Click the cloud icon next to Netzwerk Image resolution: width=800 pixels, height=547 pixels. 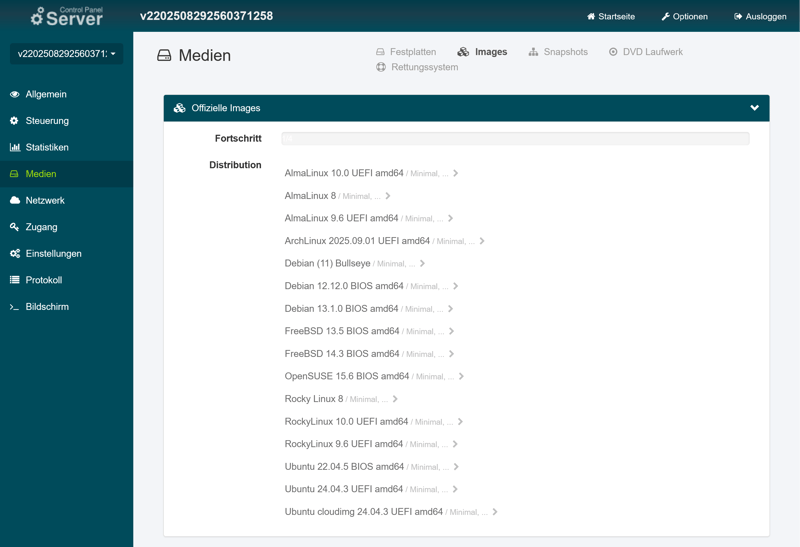click(15, 201)
